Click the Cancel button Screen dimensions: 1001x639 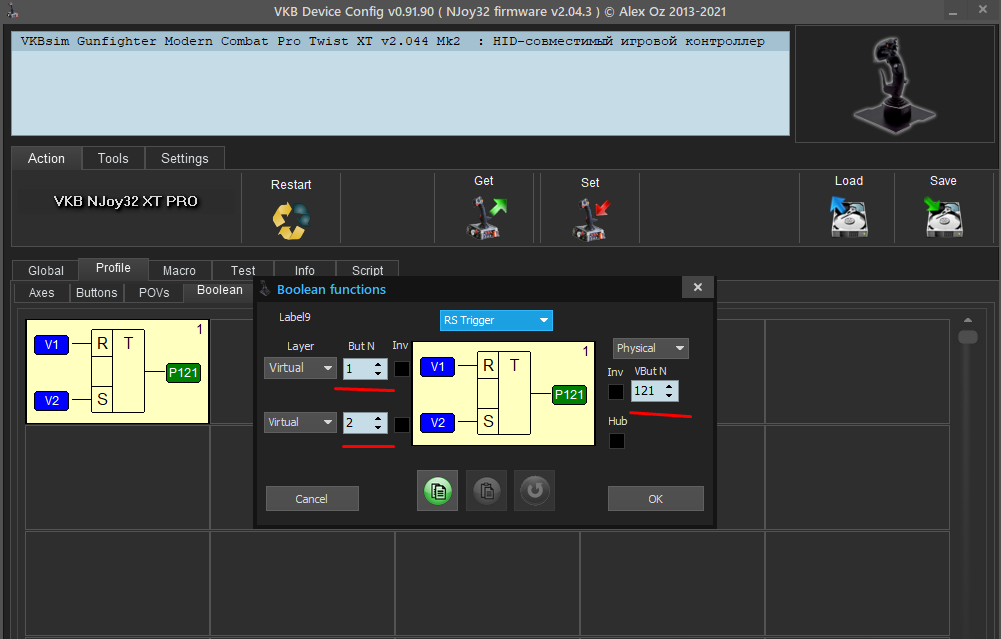click(312, 499)
